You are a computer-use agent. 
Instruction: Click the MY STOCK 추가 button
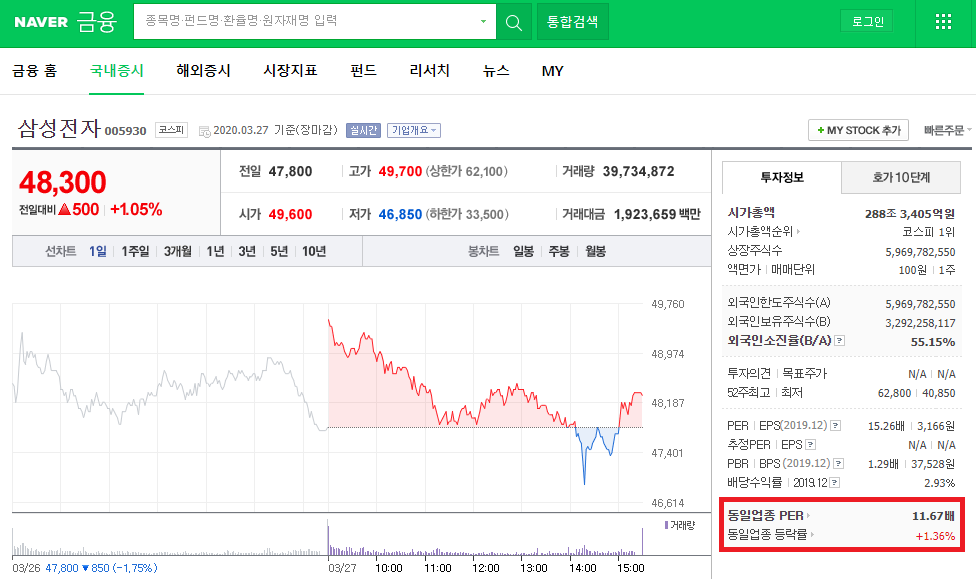[x=858, y=130]
